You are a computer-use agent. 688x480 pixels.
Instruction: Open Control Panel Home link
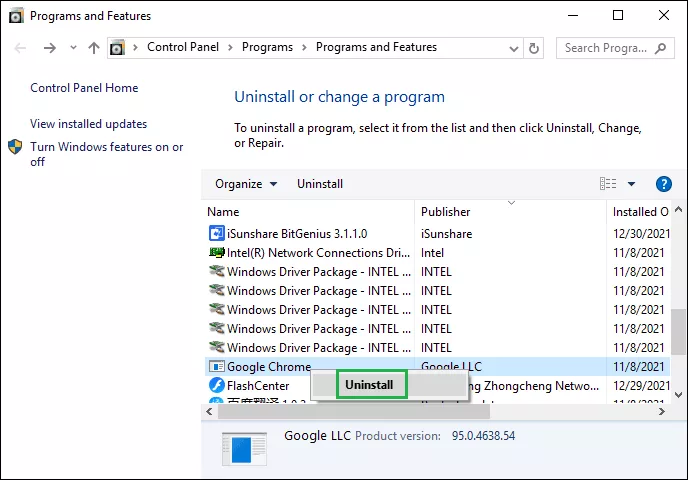point(84,88)
